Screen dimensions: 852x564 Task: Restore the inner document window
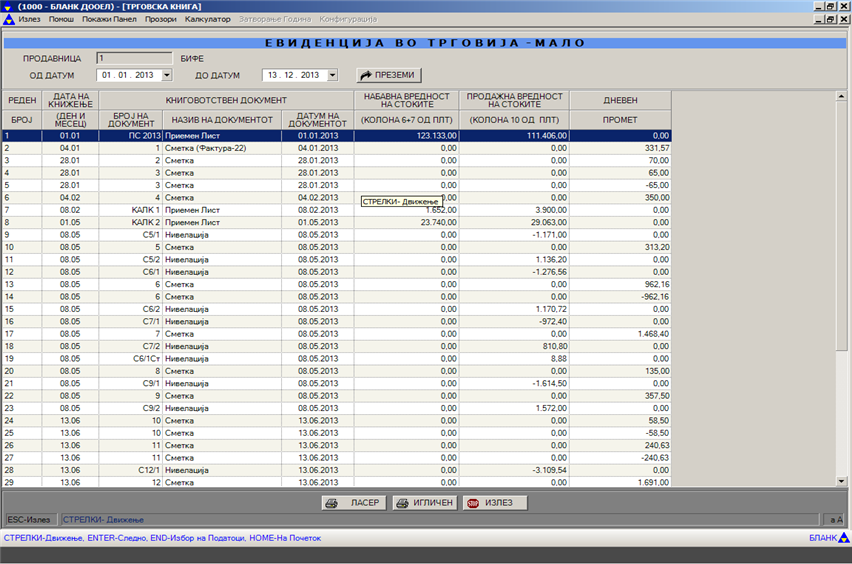click(x=830, y=20)
